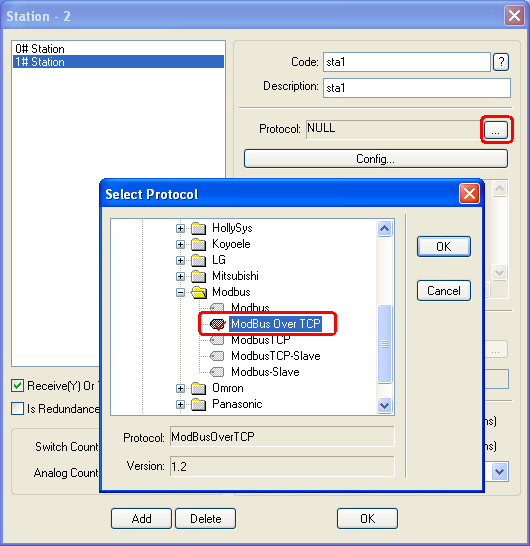The image size is (530, 546).
Task: Click the Panasonic folder icon
Action: [x=199, y=404]
